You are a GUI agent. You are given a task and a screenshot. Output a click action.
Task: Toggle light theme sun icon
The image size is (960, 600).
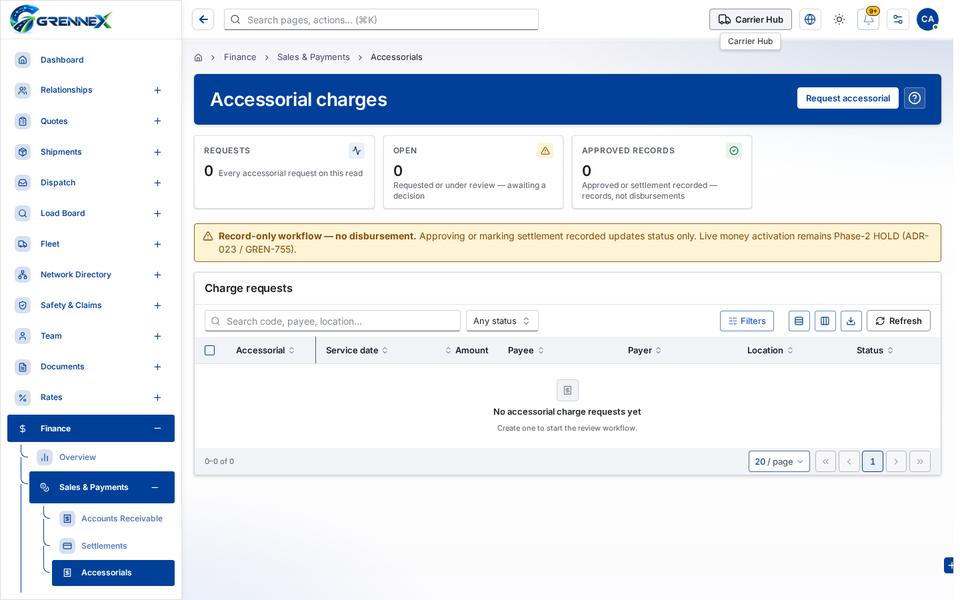coord(839,20)
